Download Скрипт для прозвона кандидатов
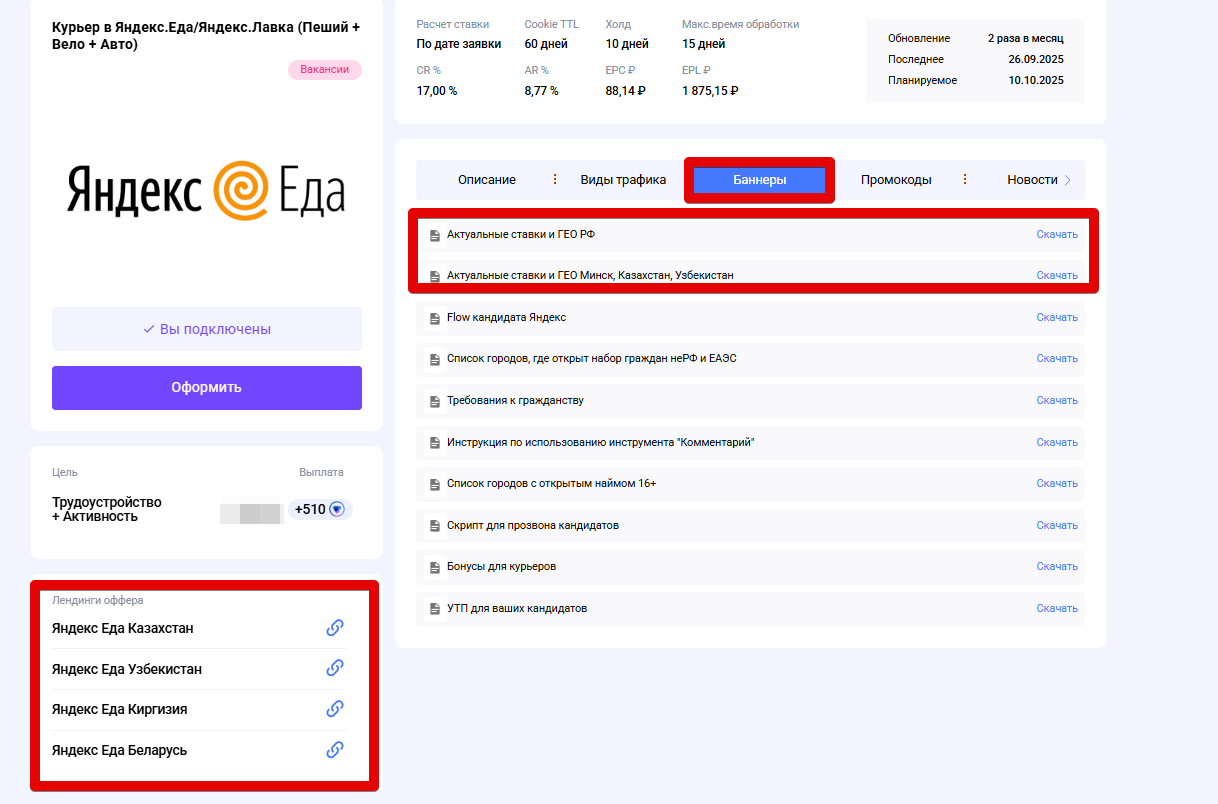The image size is (1218, 804). tap(1057, 525)
